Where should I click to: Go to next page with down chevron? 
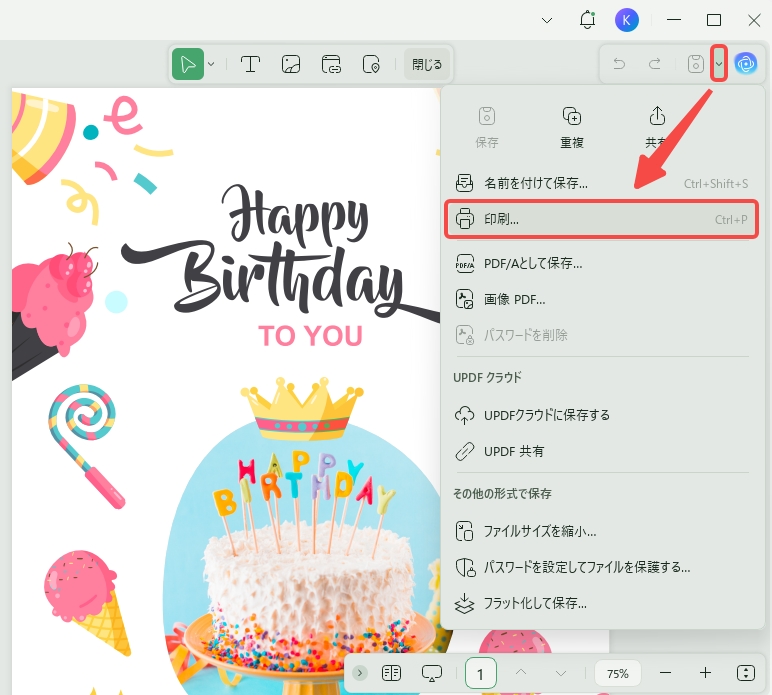(x=561, y=673)
